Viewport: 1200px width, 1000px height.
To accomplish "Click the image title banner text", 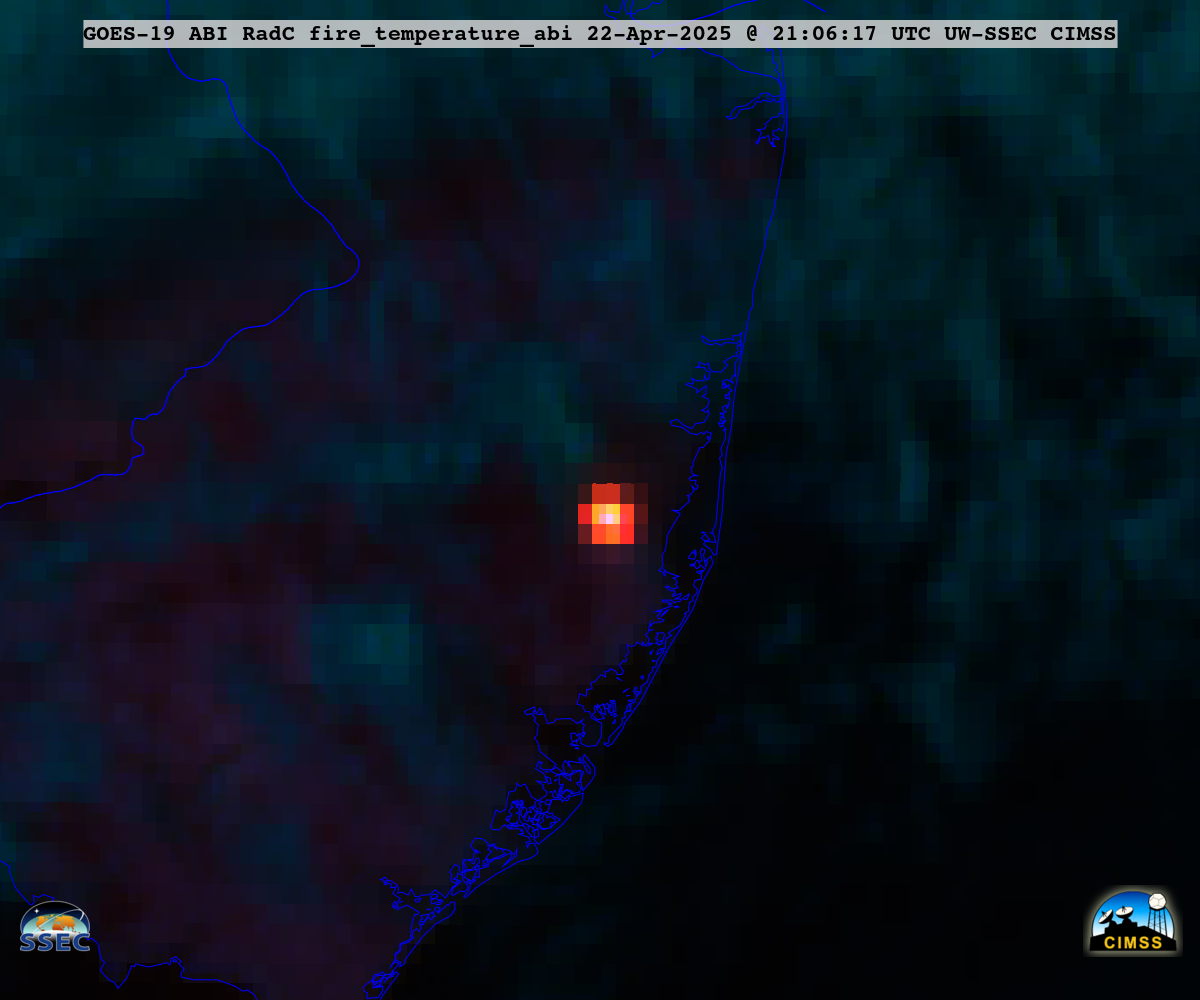I will pyautogui.click(x=600, y=34).
